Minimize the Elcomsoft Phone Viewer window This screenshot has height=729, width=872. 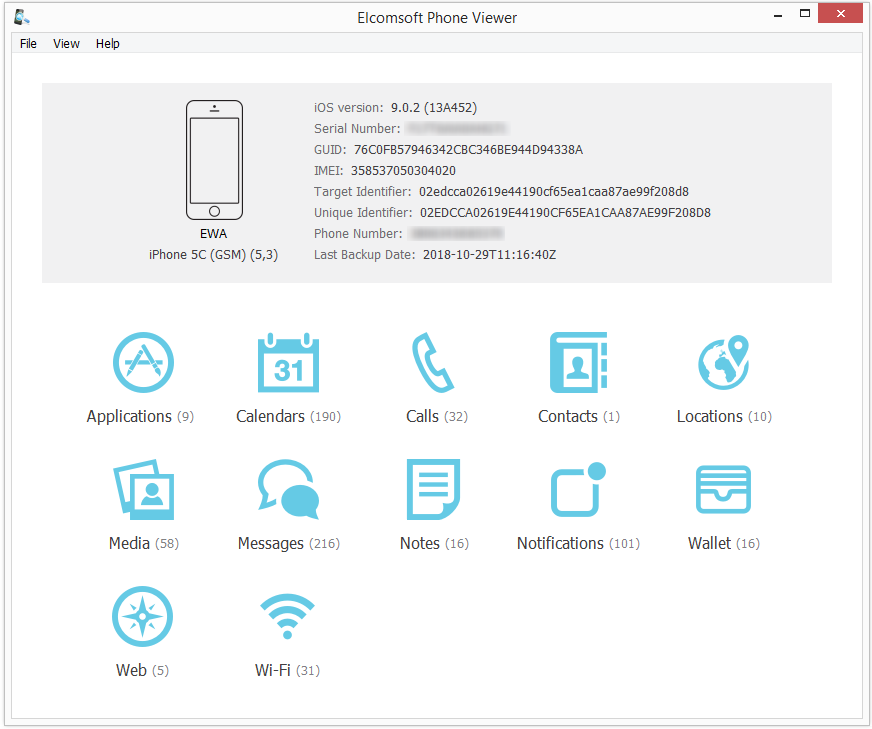tap(778, 14)
